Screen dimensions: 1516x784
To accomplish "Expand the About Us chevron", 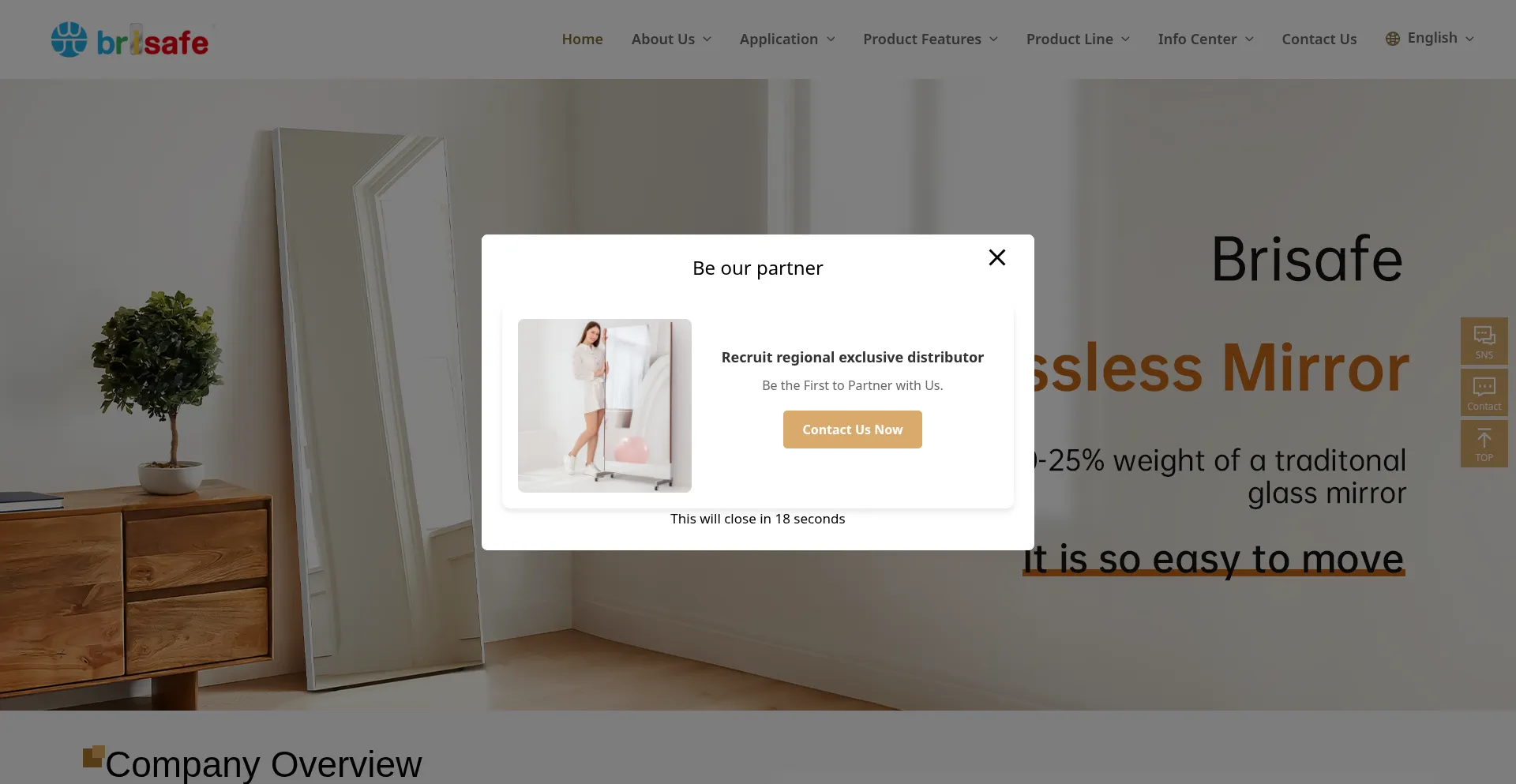I will (707, 39).
